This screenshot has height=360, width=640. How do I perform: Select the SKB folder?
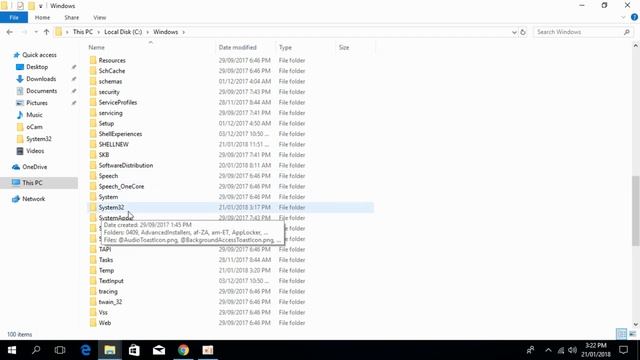(x=104, y=155)
